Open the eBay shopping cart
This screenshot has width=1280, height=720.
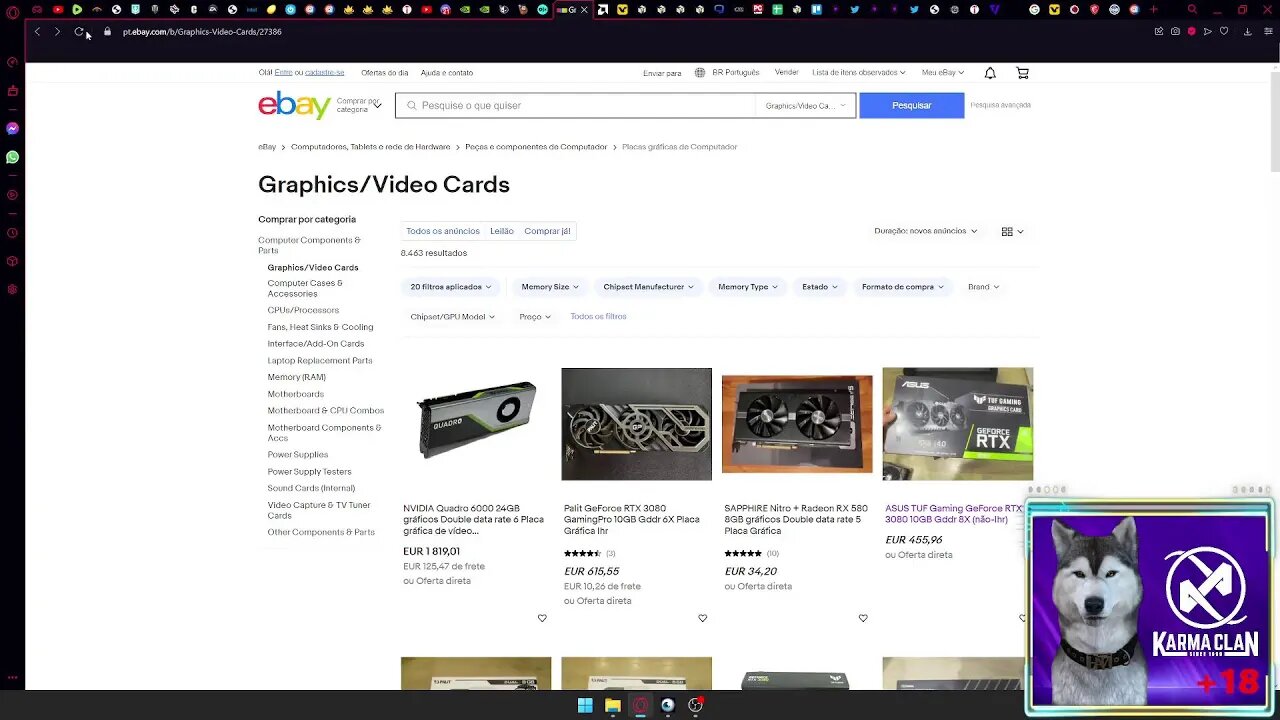(x=1022, y=73)
